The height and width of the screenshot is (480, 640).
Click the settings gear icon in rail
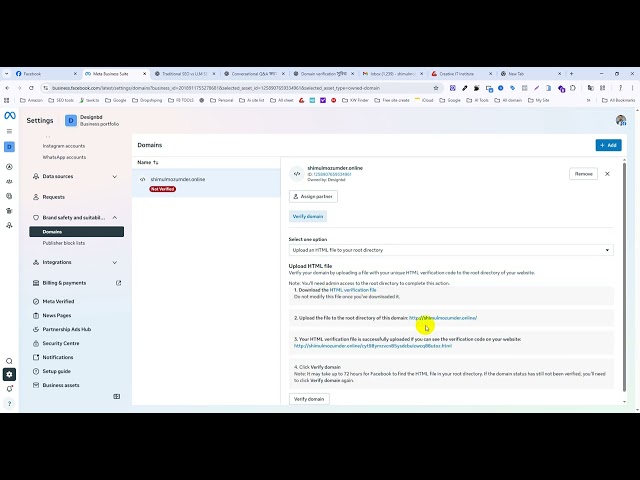9,375
